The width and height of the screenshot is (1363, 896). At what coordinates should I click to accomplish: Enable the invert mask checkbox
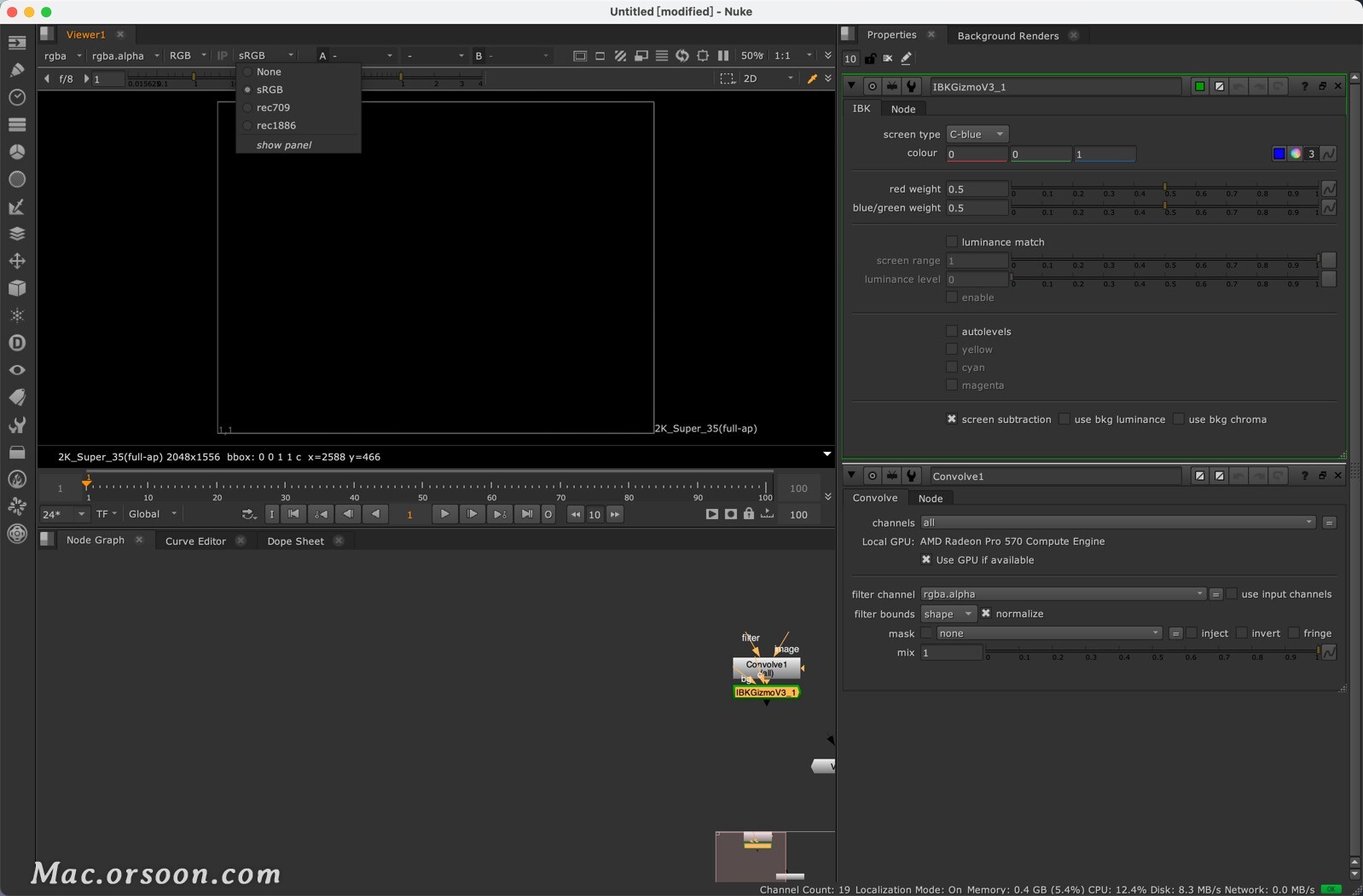point(1242,633)
